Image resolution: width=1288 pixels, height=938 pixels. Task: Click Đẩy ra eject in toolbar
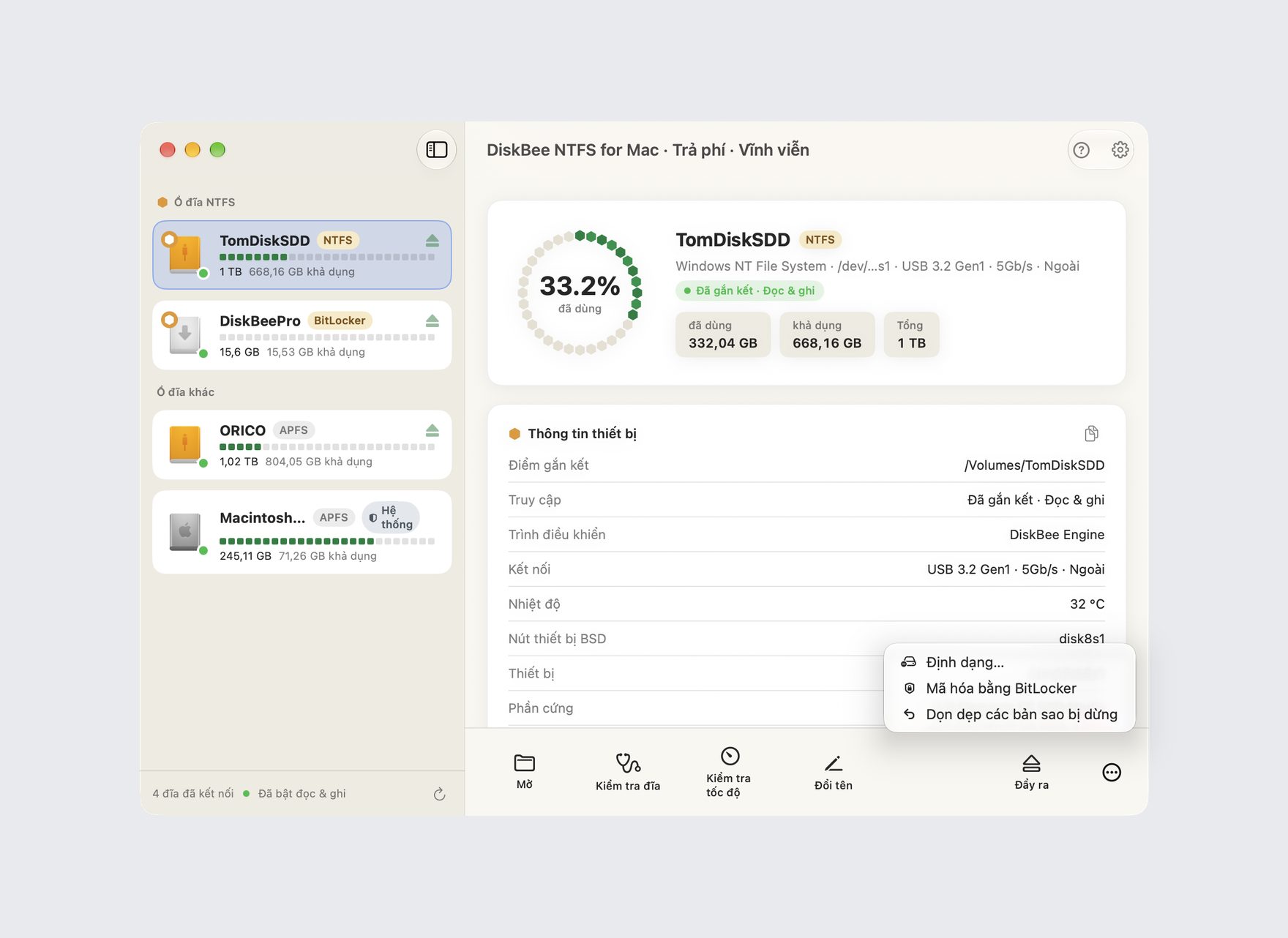(1031, 772)
